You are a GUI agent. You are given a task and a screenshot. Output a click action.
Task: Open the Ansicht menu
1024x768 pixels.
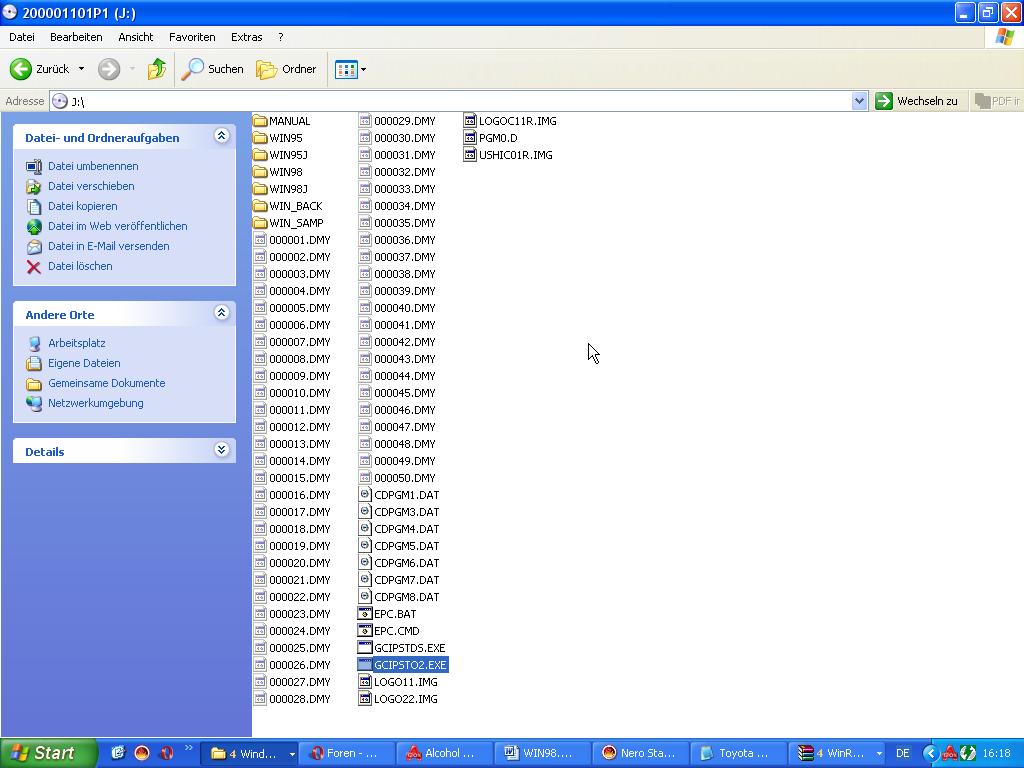pyautogui.click(x=136, y=37)
